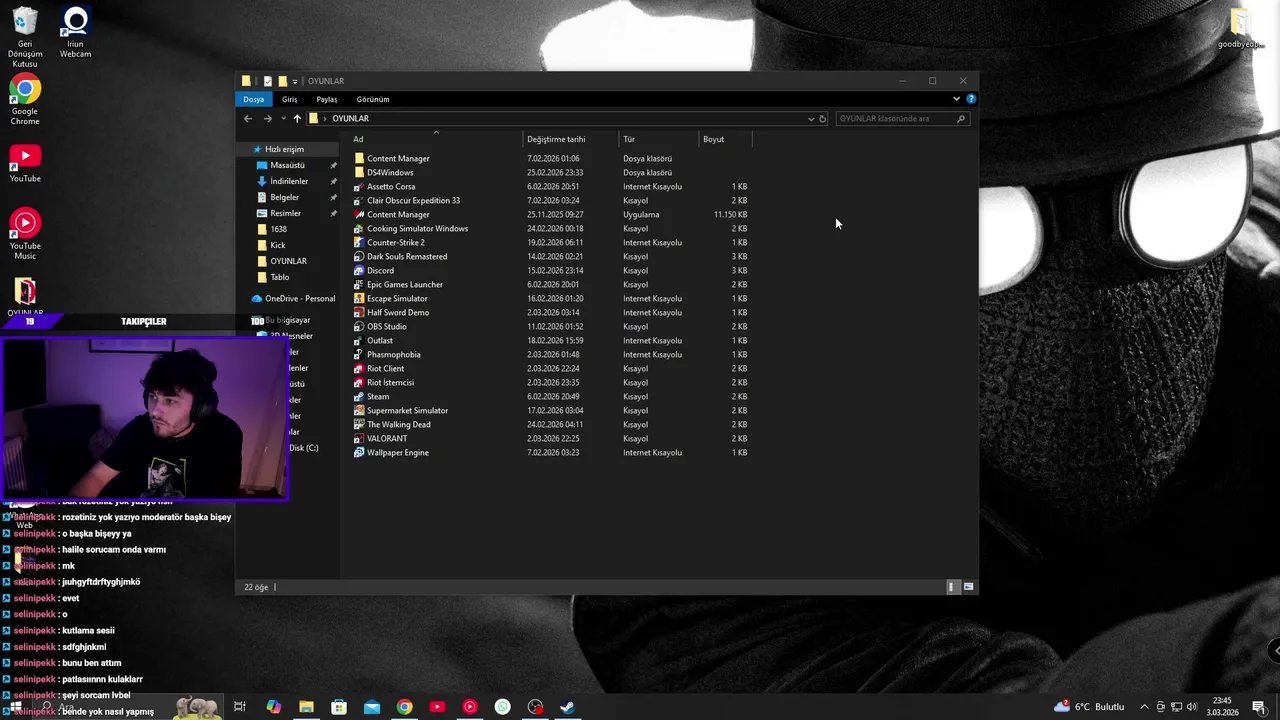Select the Dark Souls Remastered icon
The height and width of the screenshot is (720, 1280).
pos(359,257)
